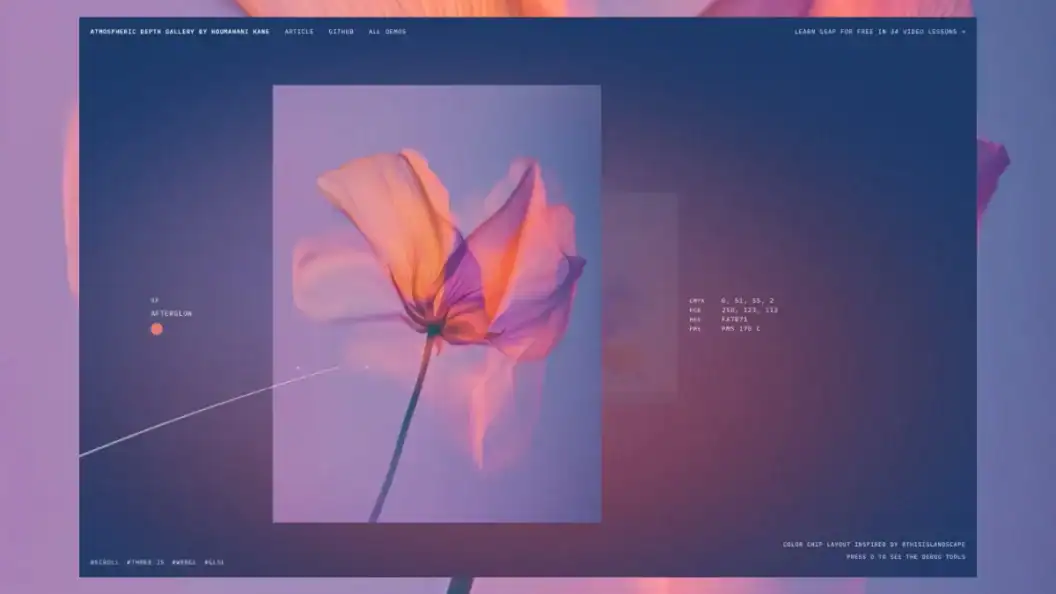The width and height of the screenshot is (1056, 594).
Task: Browse the ALL DEMOS section
Action: (387, 31)
